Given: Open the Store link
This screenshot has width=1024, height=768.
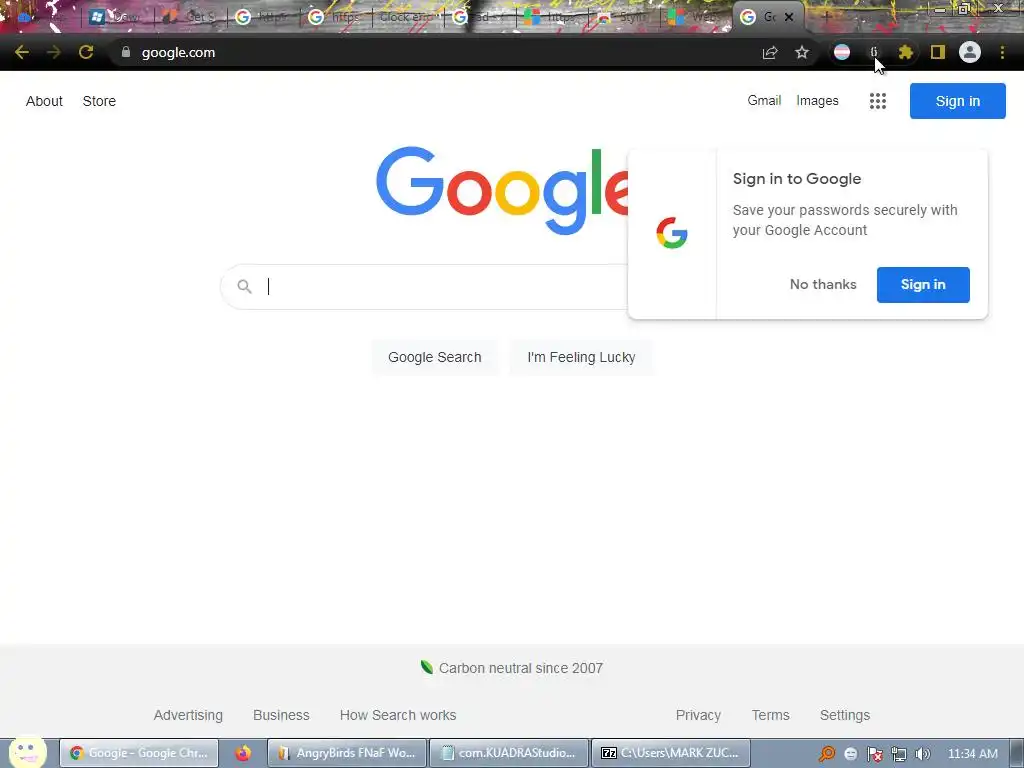Looking at the screenshot, I should point(99,101).
